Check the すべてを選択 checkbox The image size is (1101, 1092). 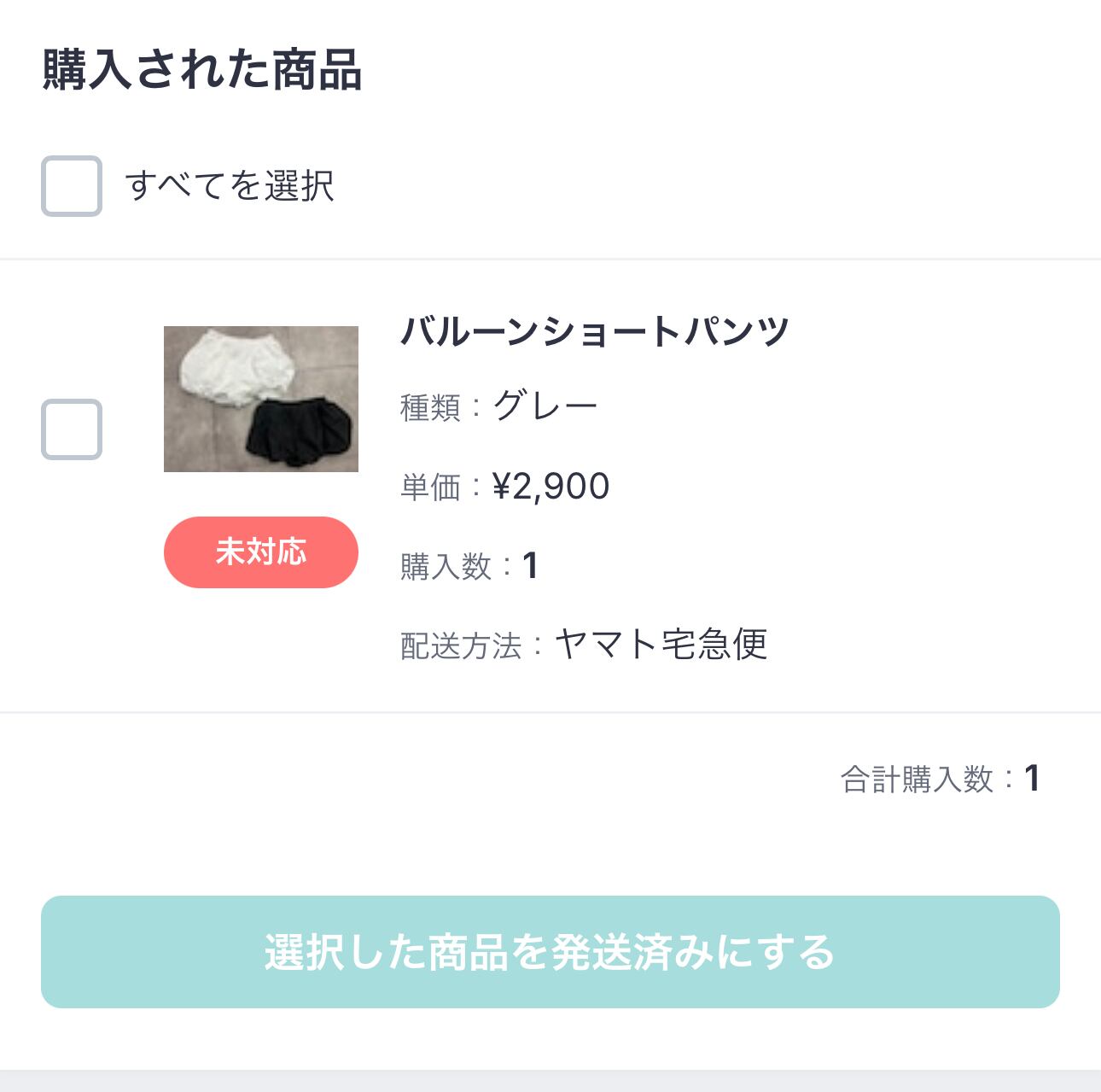tap(72, 186)
